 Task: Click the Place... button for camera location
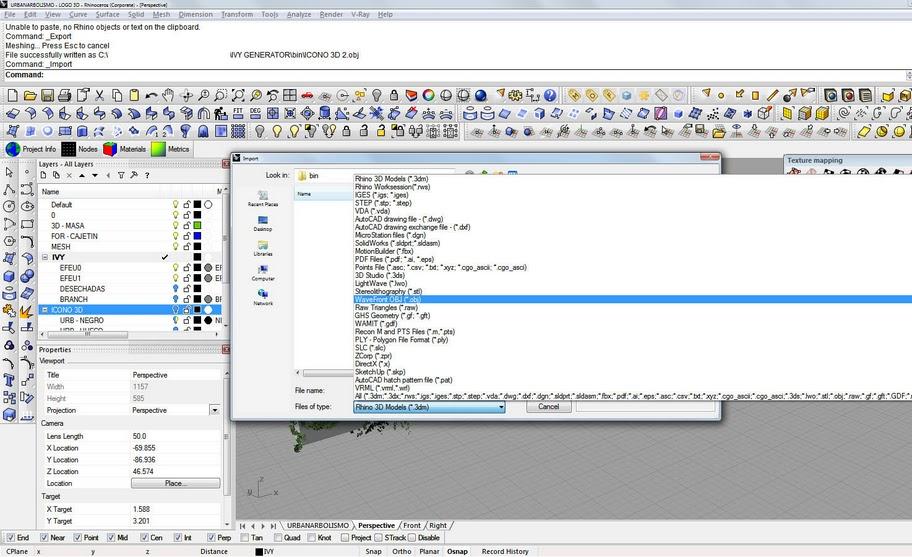(x=176, y=483)
